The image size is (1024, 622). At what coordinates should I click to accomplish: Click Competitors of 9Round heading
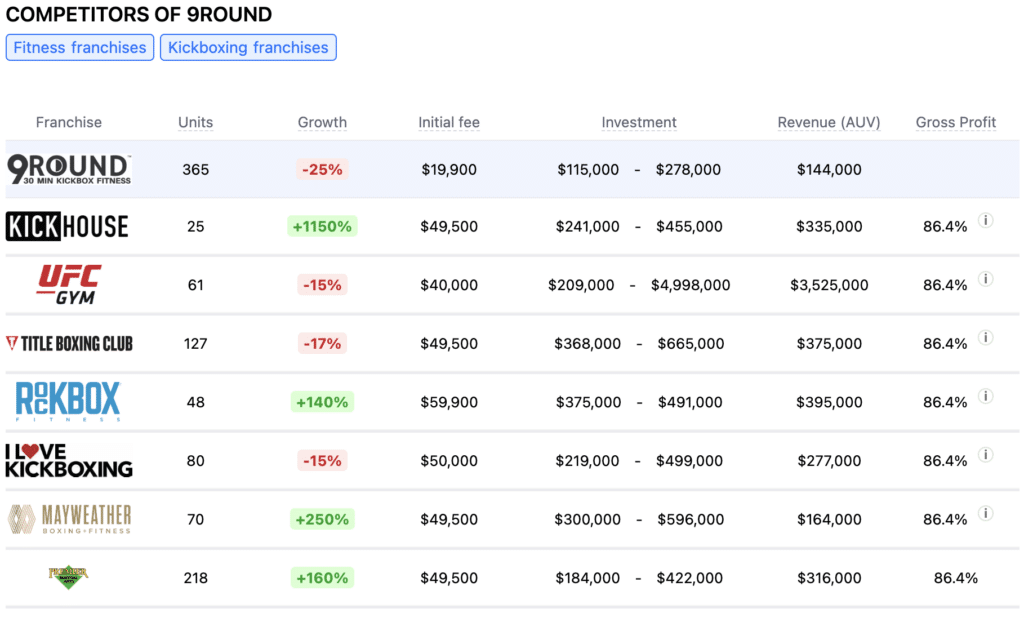(x=139, y=14)
